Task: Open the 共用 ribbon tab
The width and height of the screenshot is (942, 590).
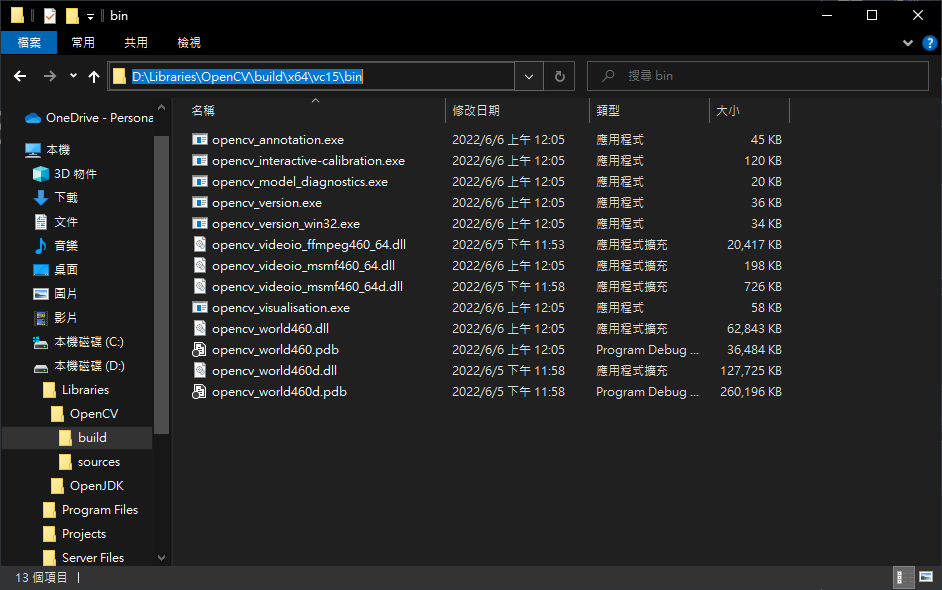Action: (x=136, y=43)
